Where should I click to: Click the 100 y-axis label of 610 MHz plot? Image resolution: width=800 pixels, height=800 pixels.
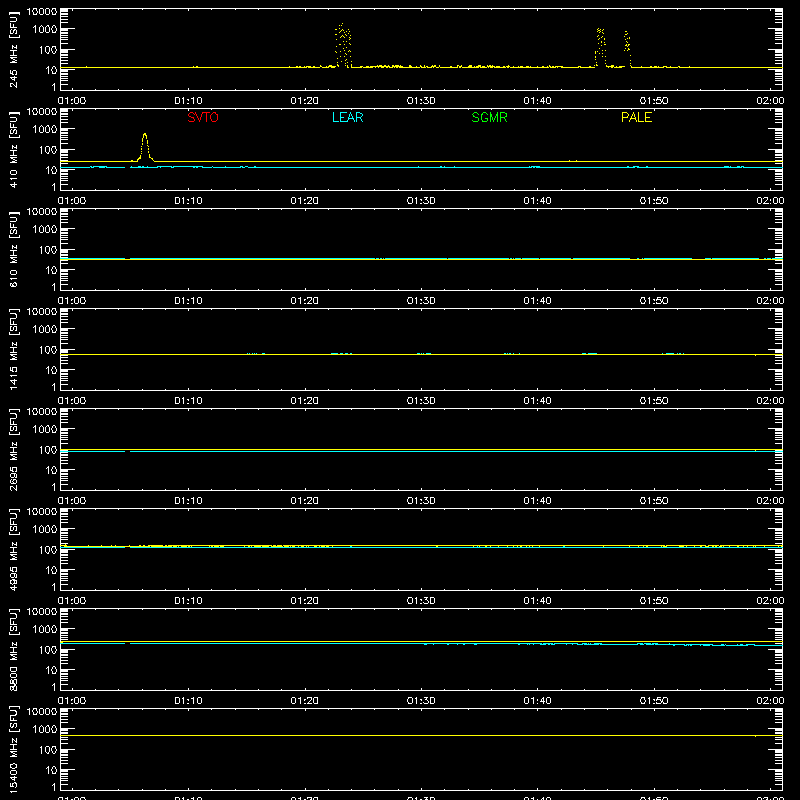(x=48, y=250)
